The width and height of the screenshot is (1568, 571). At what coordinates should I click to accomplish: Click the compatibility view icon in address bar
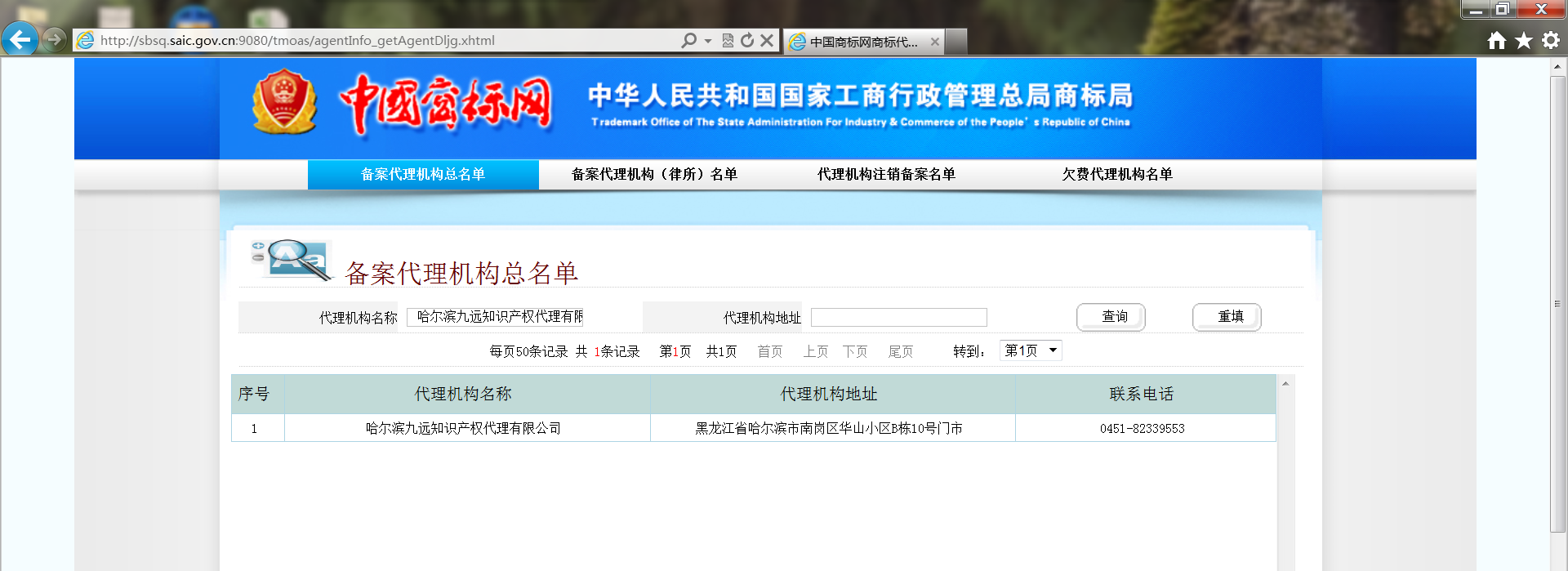(728, 41)
